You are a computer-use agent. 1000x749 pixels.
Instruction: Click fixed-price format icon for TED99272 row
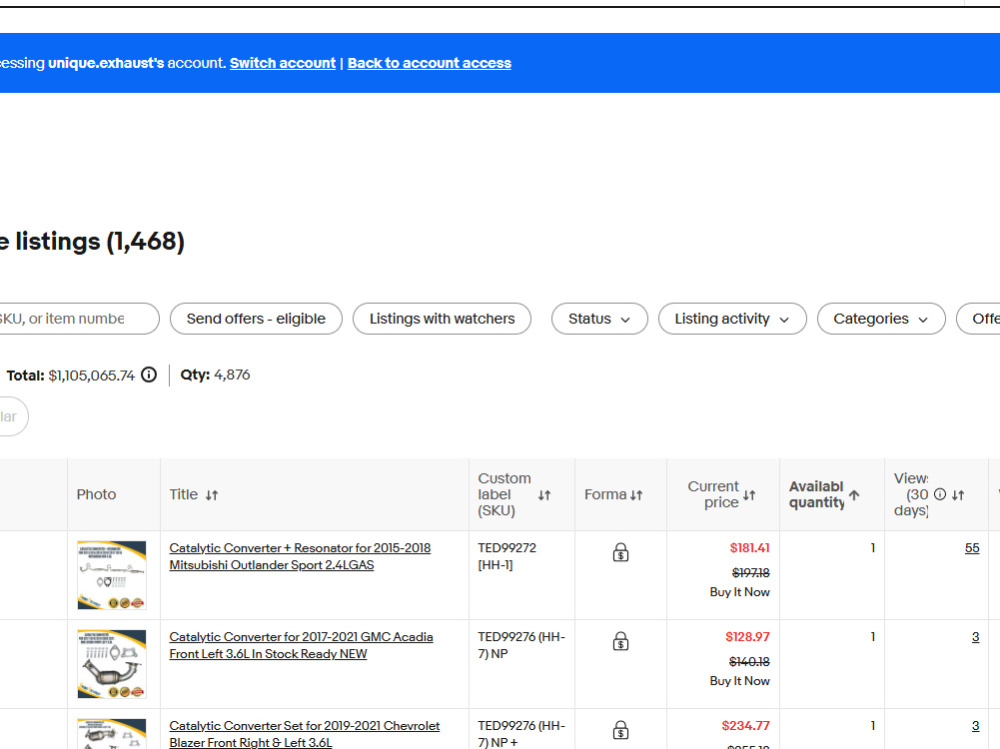[621, 552]
